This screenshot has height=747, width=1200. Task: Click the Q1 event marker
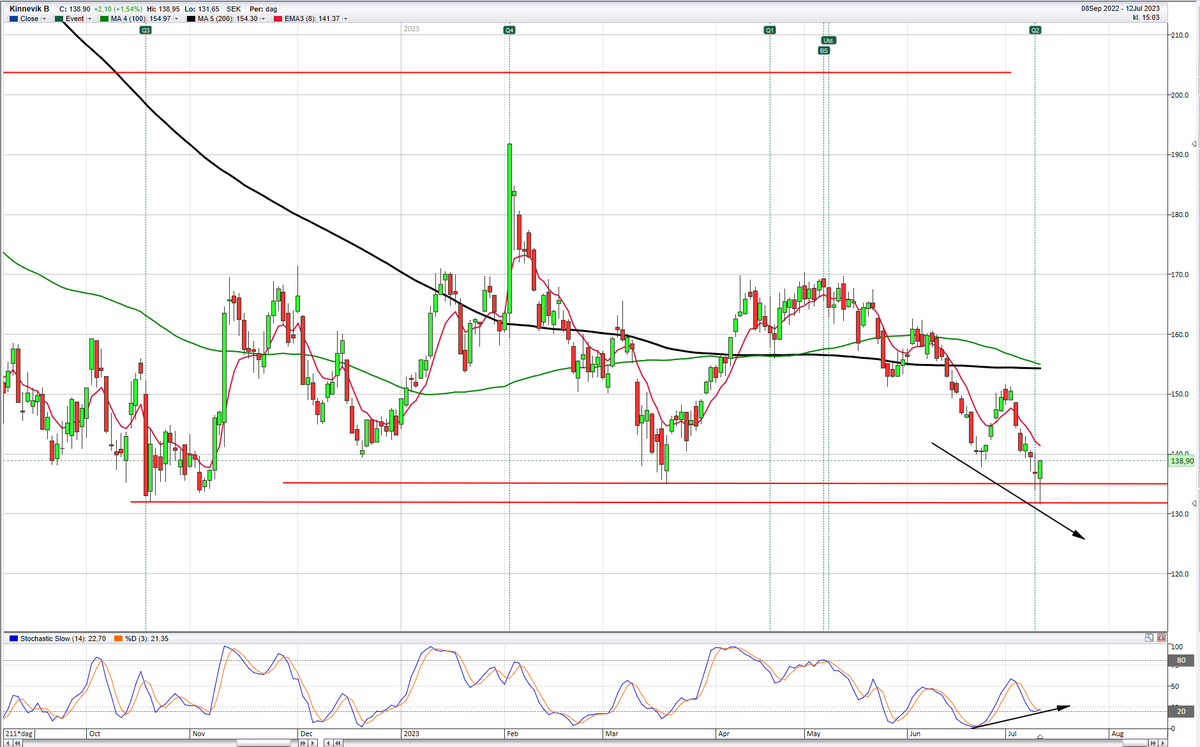point(770,31)
